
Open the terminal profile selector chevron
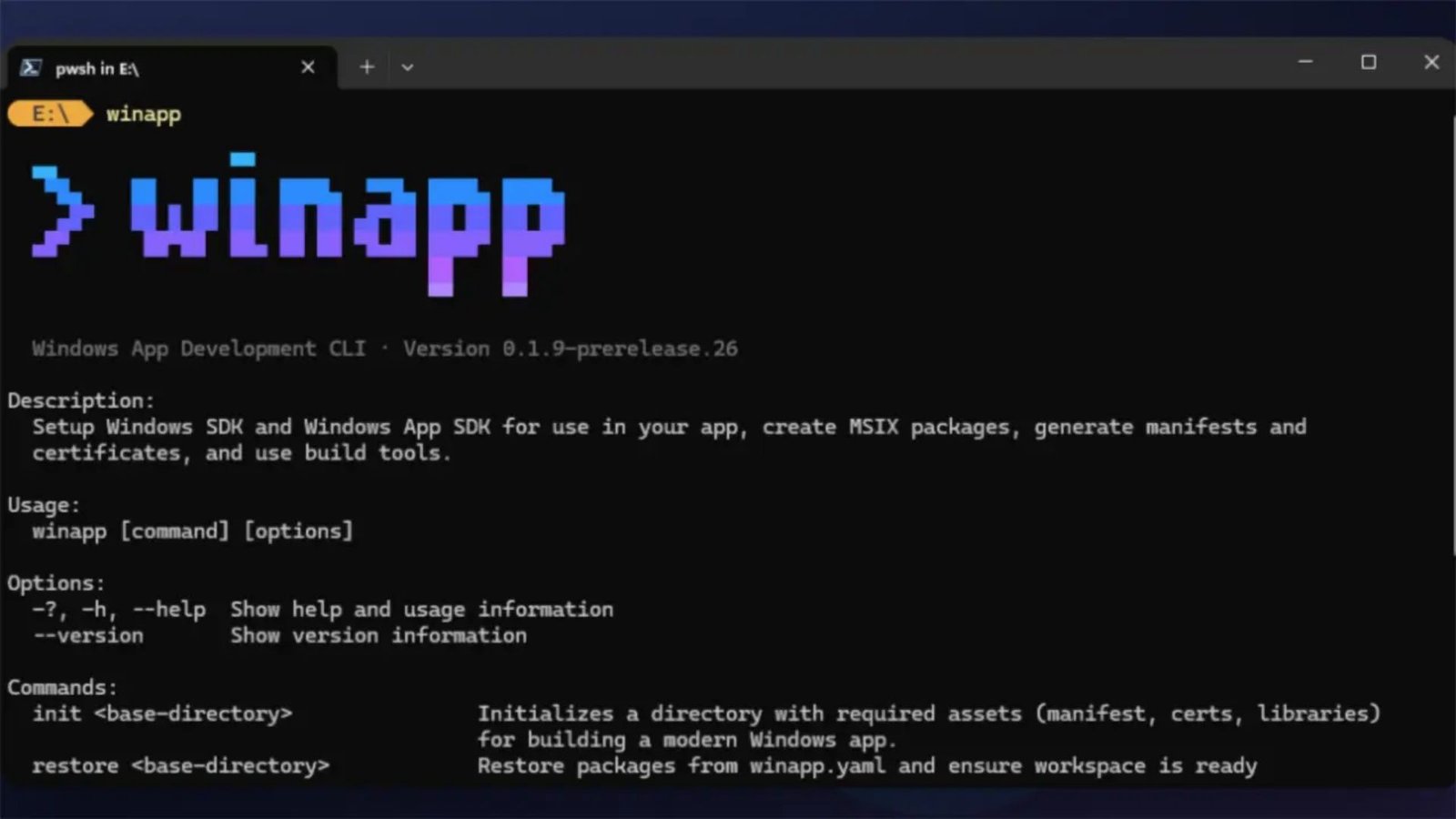pyautogui.click(x=408, y=66)
